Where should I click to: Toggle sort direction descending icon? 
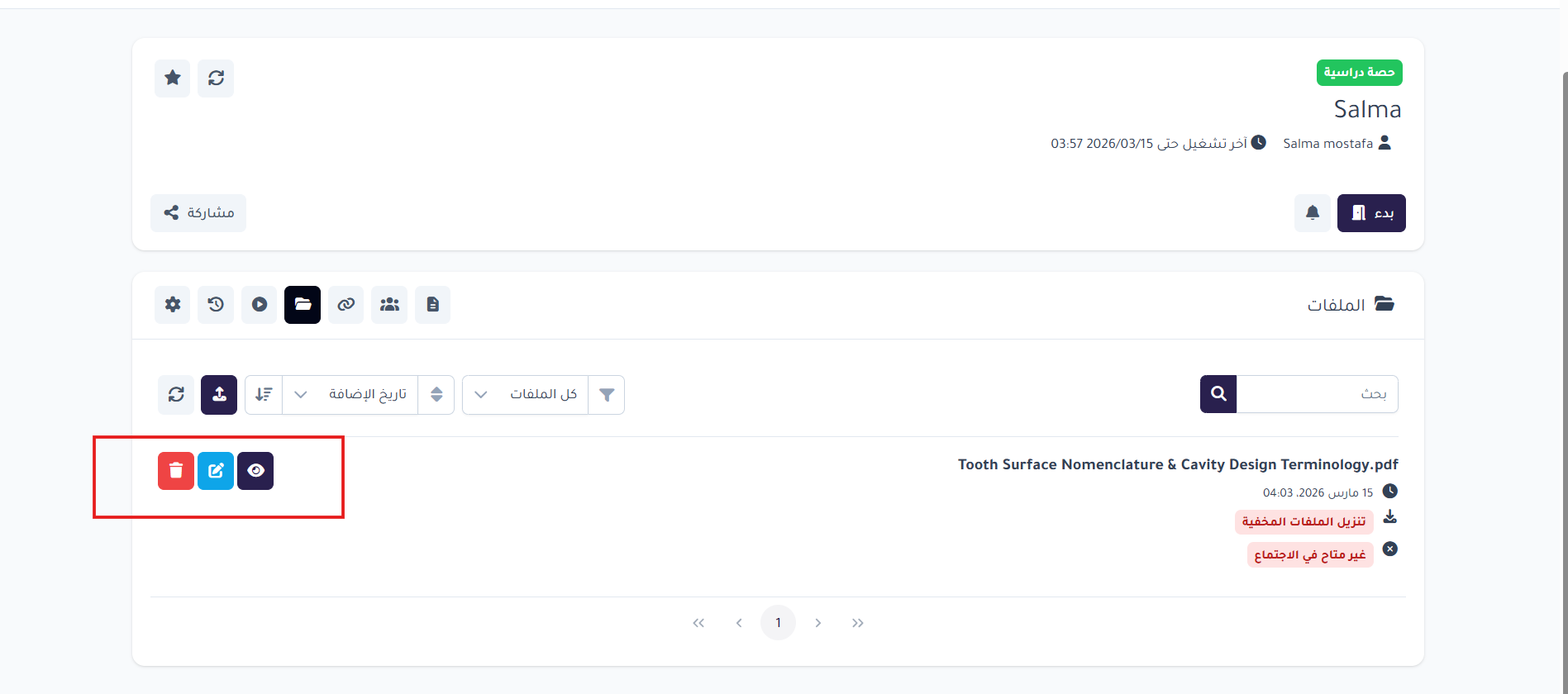coord(264,394)
